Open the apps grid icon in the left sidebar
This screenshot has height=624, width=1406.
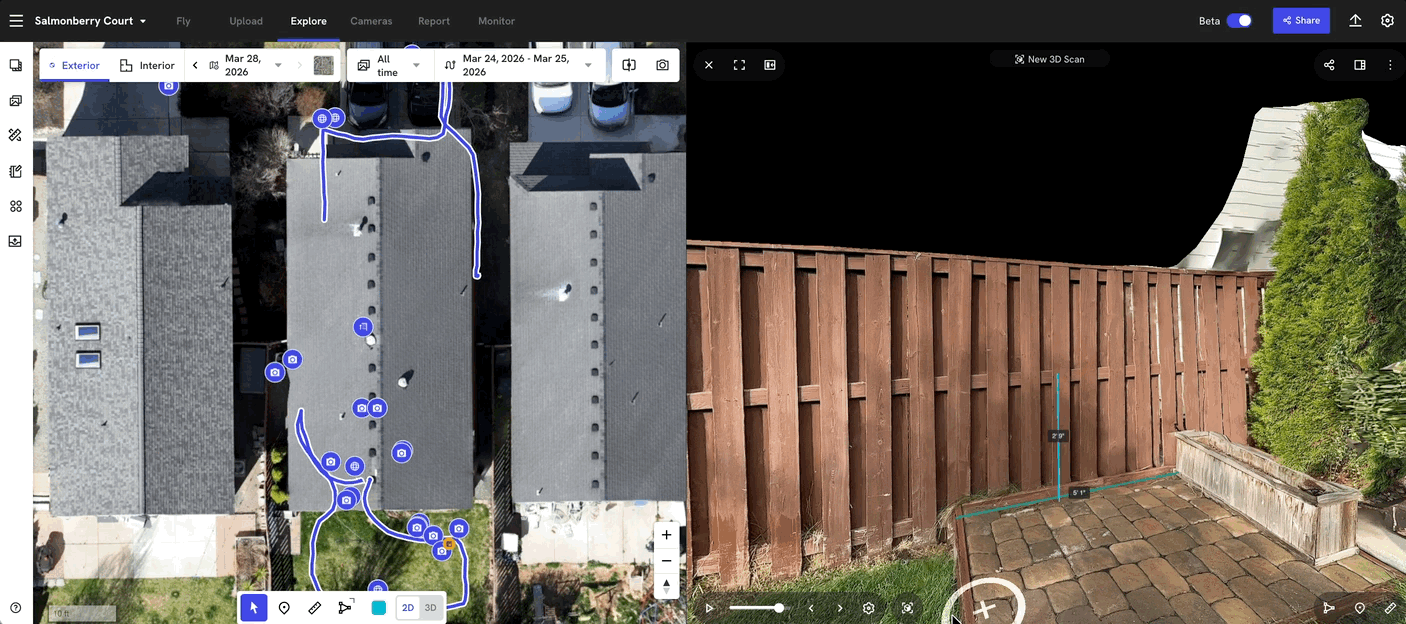coord(16,206)
